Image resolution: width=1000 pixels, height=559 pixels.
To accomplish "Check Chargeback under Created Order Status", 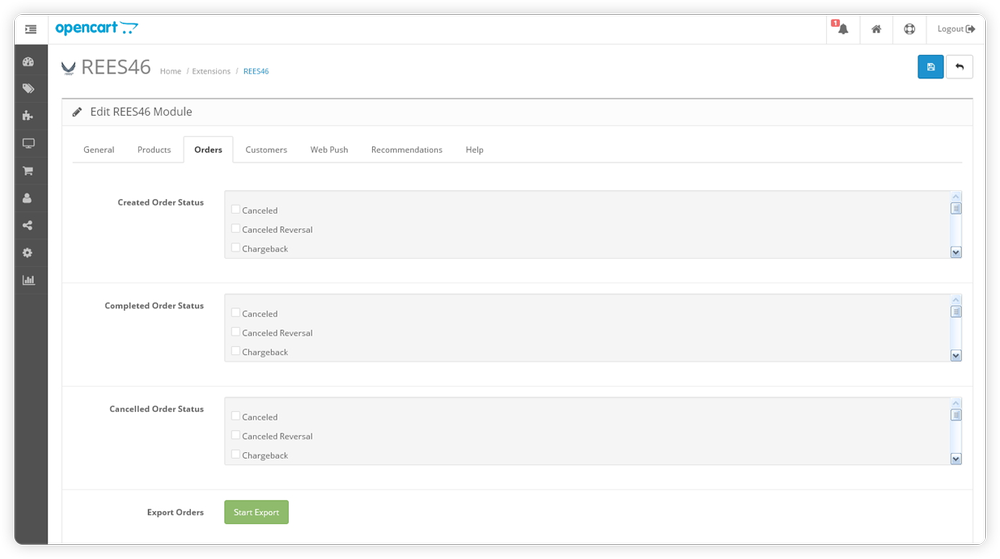I will 235,247.
